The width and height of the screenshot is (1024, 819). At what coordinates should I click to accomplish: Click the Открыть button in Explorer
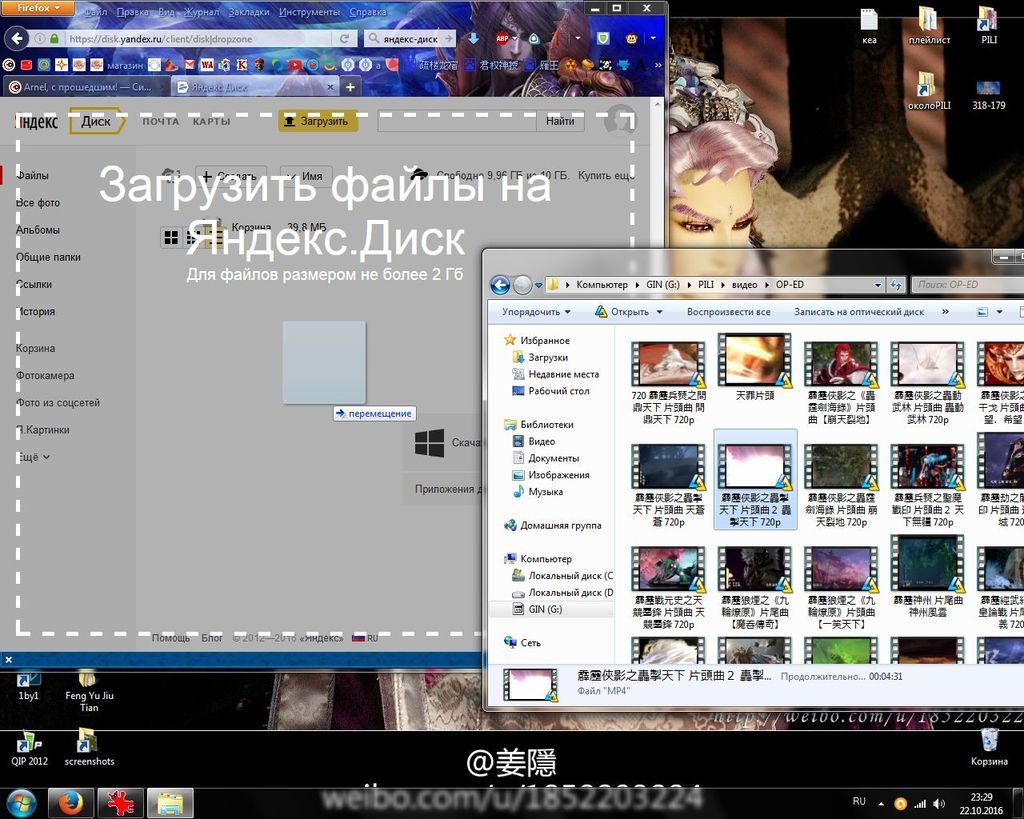pyautogui.click(x=622, y=312)
